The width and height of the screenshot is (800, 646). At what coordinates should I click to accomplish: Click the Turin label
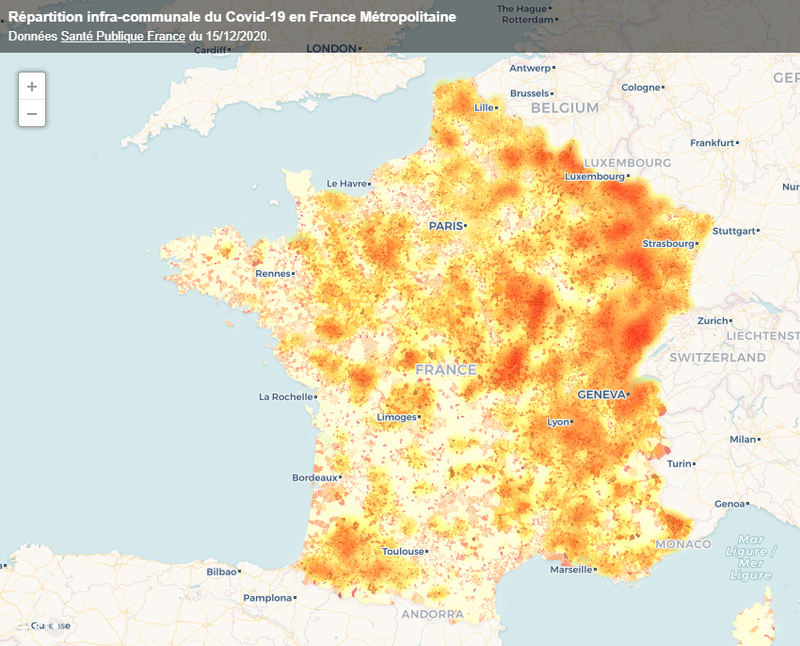click(679, 463)
